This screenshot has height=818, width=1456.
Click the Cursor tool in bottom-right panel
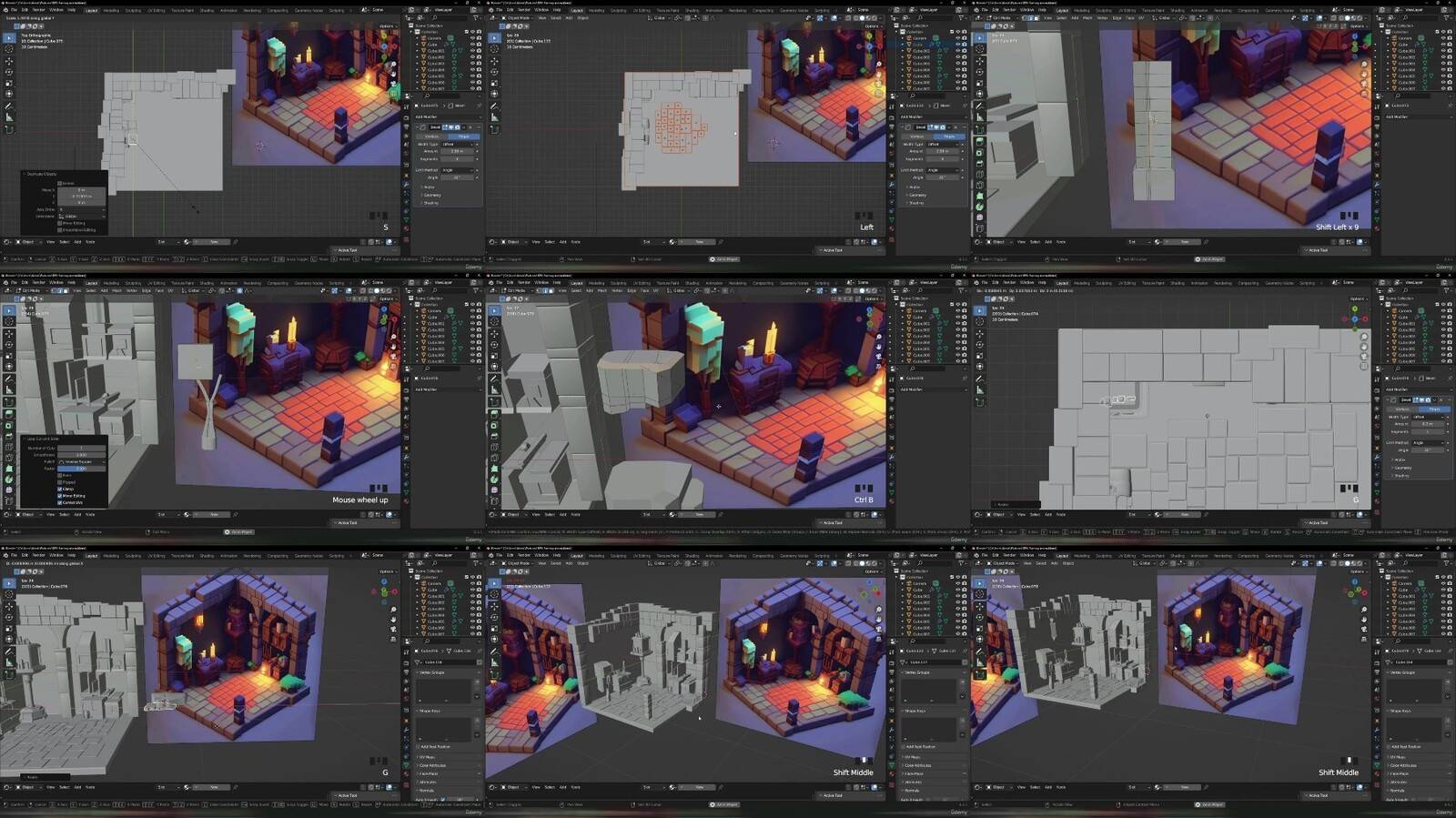(x=980, y=595)
